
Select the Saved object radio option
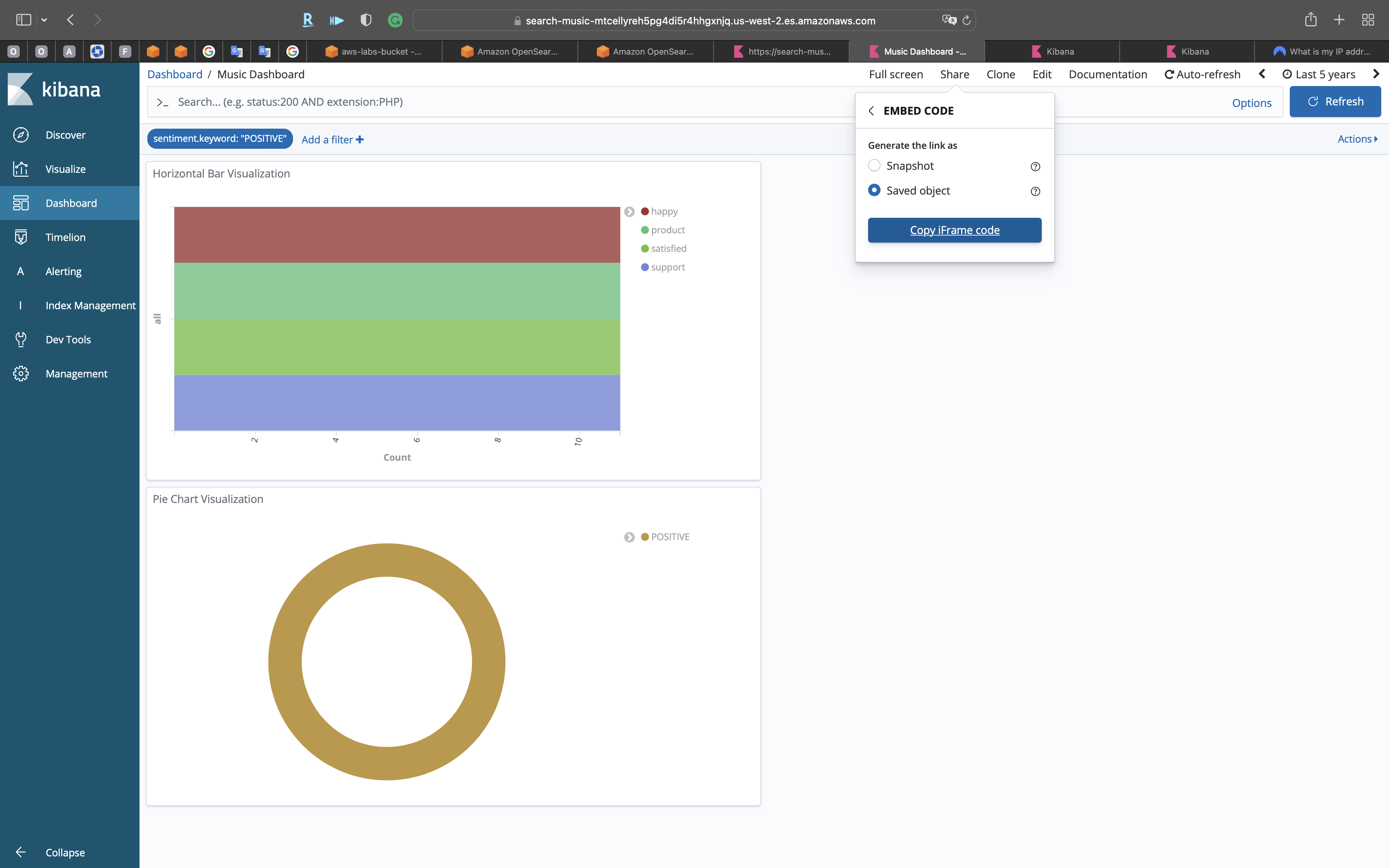coord(874,190)
